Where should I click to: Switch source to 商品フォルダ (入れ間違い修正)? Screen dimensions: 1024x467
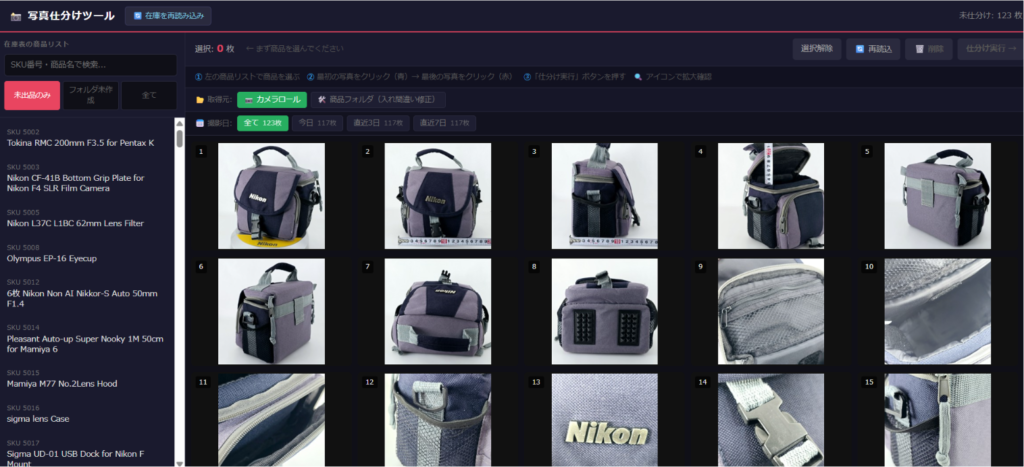(x=377, y=100)
